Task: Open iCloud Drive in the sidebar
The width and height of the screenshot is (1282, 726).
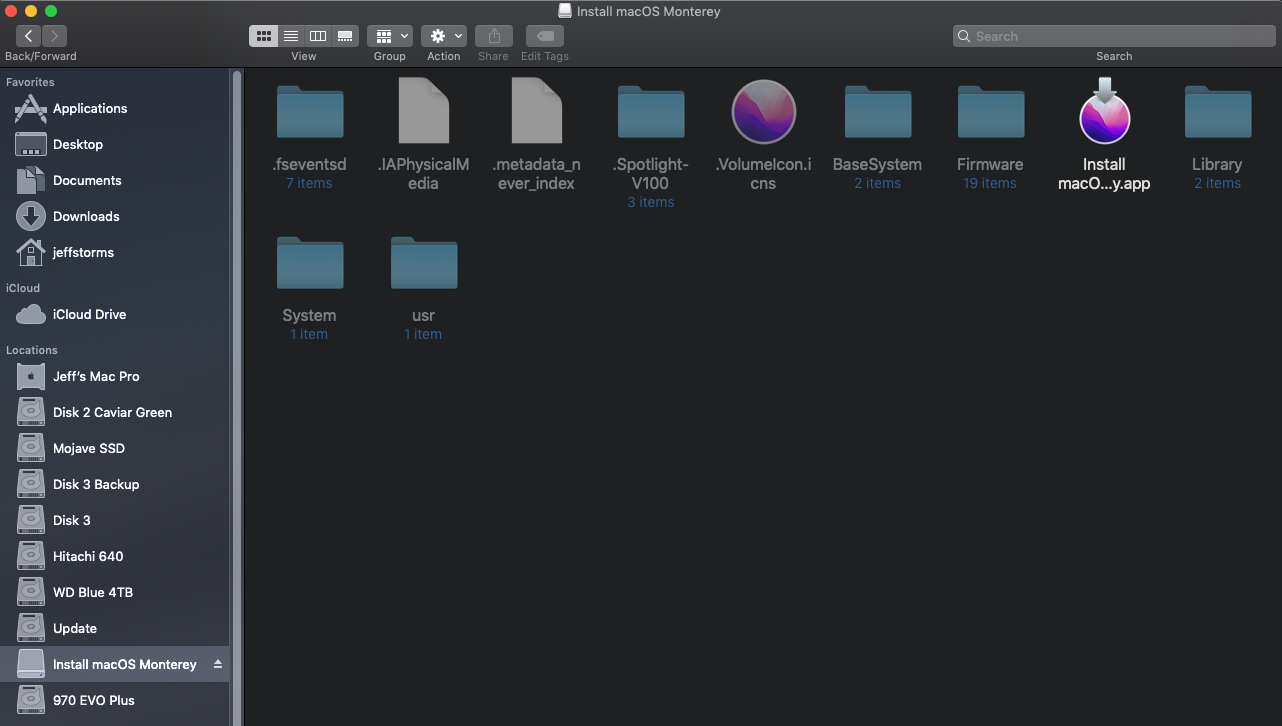Action: [x=115, y=314]
